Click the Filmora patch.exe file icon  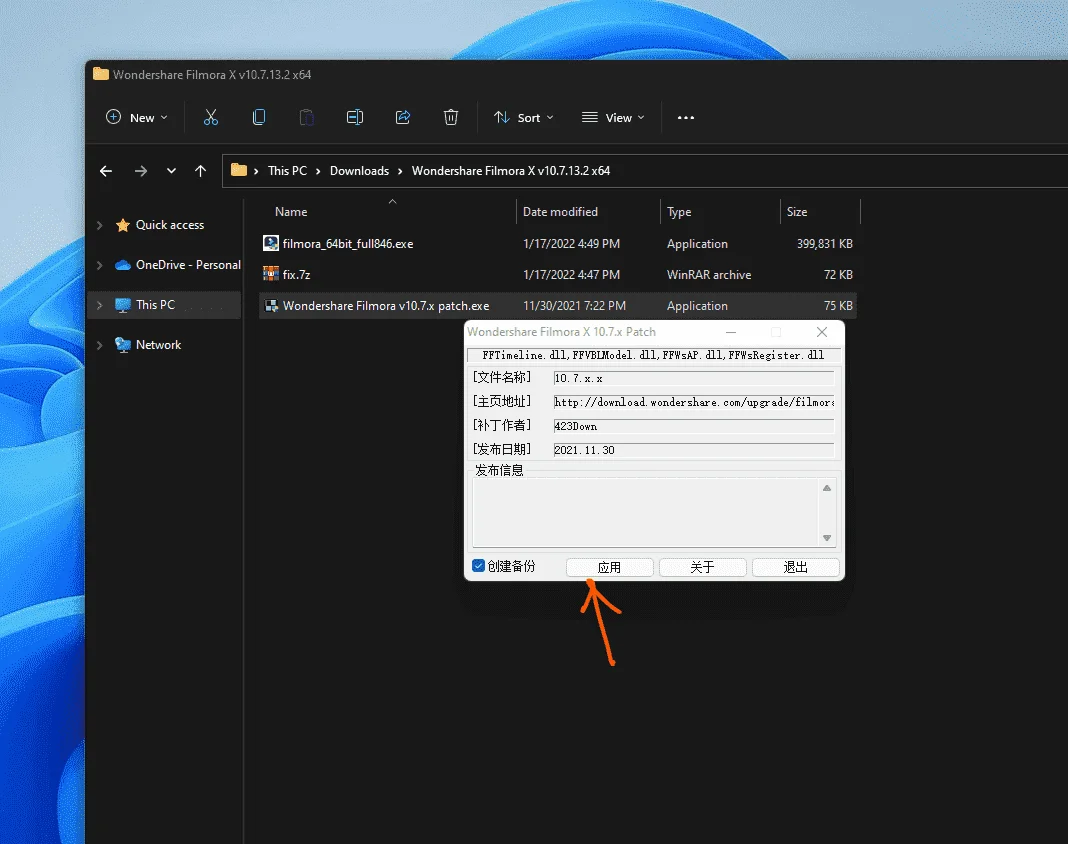point(271,305)
